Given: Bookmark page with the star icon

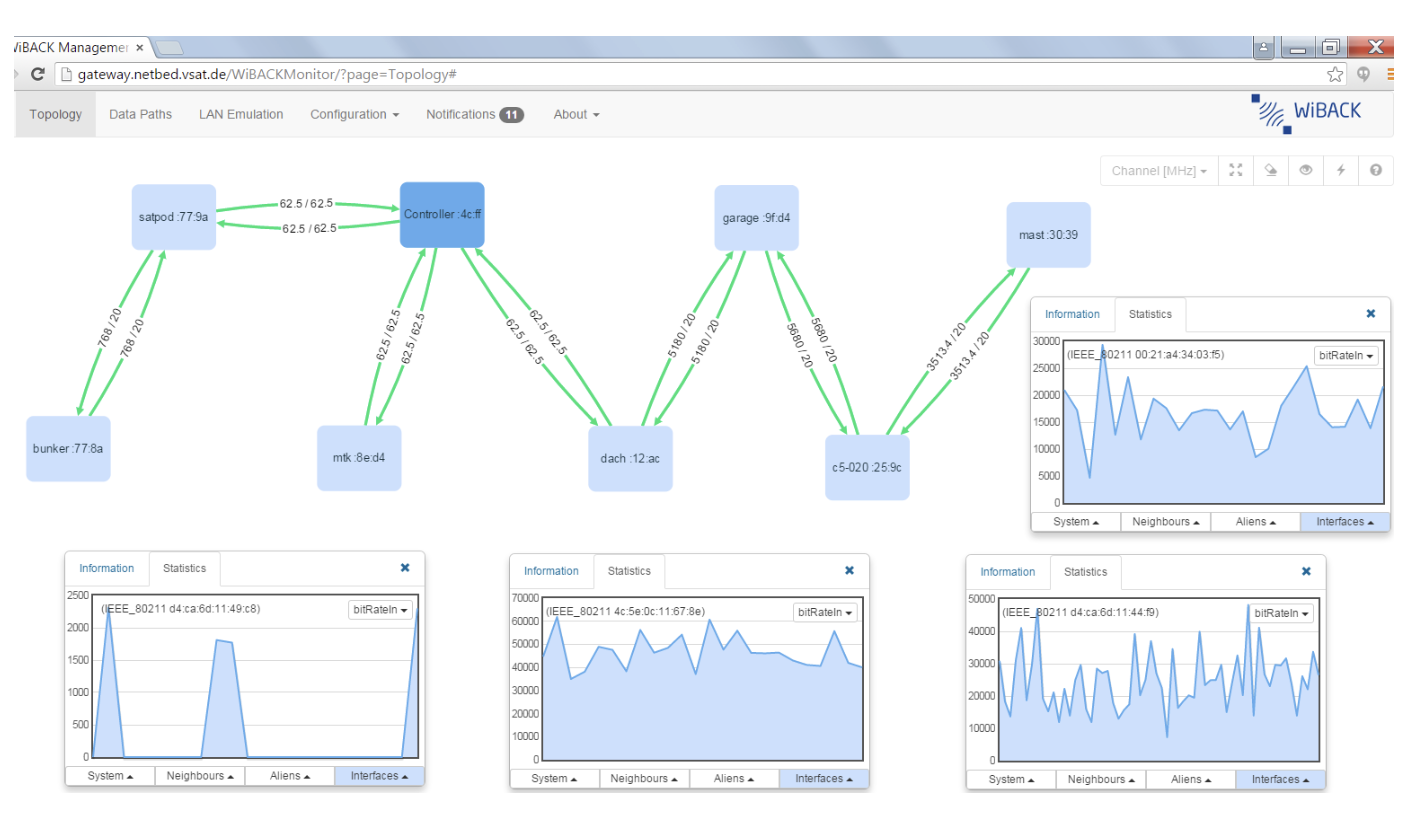Looking at the screenshot, I should (x=1335, y=74).
